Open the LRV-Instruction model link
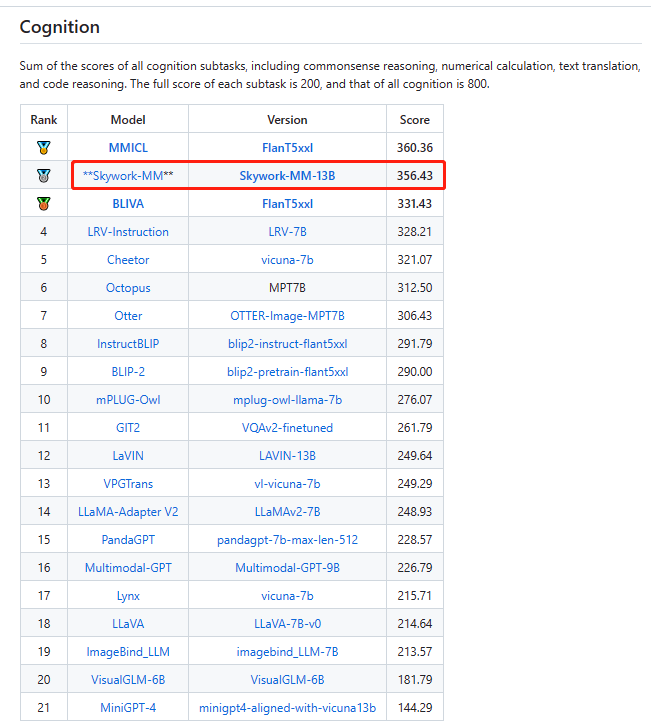The width and height of the screenshot is (651, 728). coord(128,232)
